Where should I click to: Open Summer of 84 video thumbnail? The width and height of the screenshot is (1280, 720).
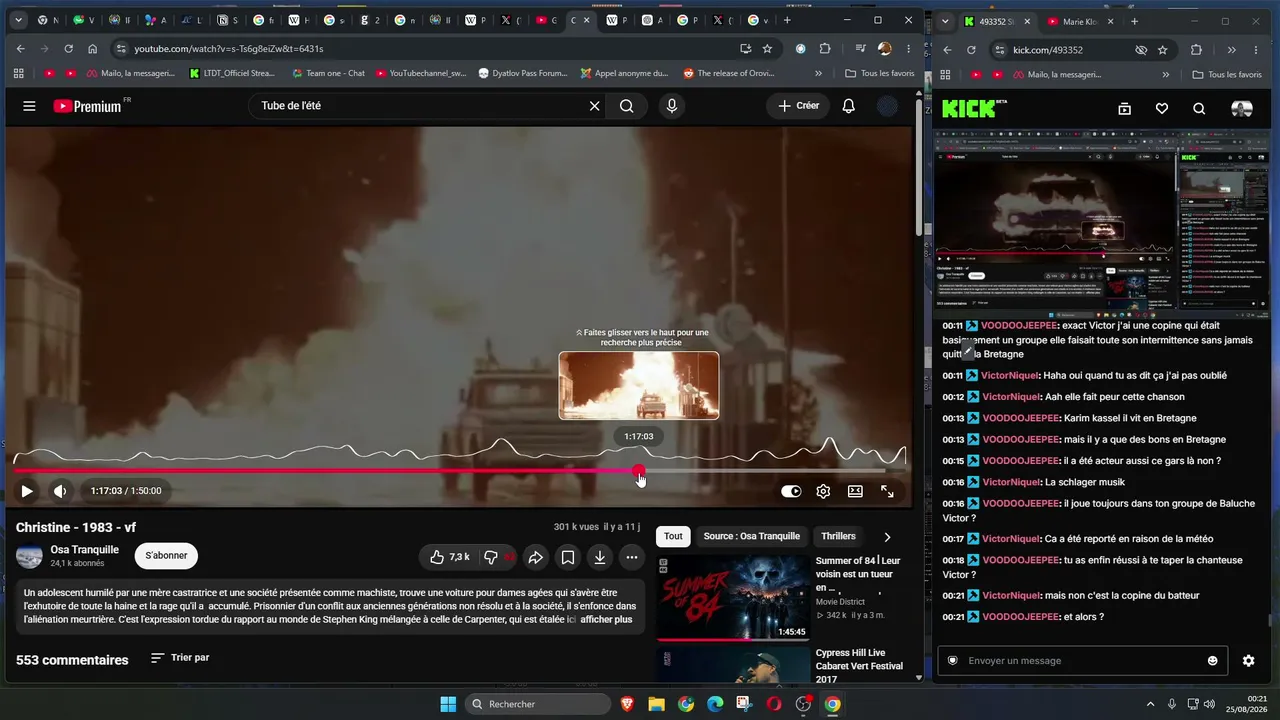click(x=733, y=598)
